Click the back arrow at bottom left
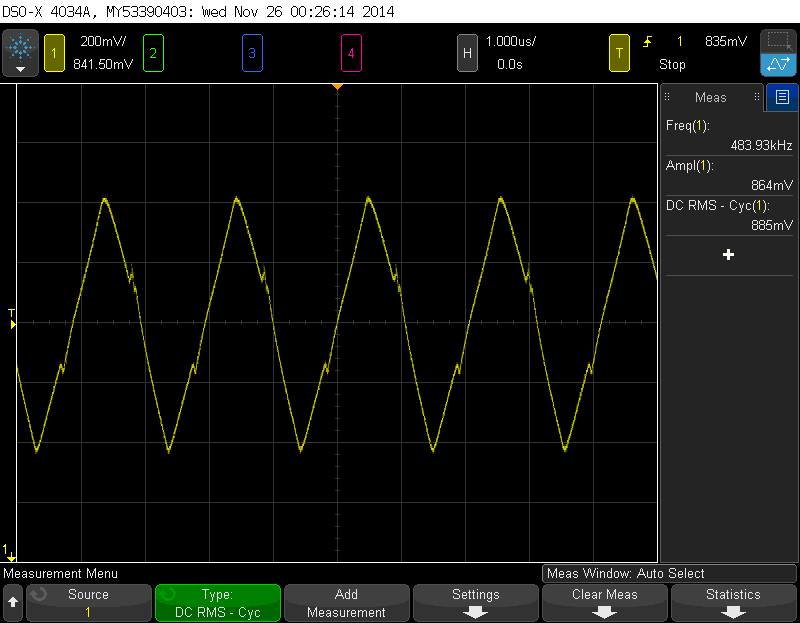Viewport: 800px width, 623px height. click(13, 602)
